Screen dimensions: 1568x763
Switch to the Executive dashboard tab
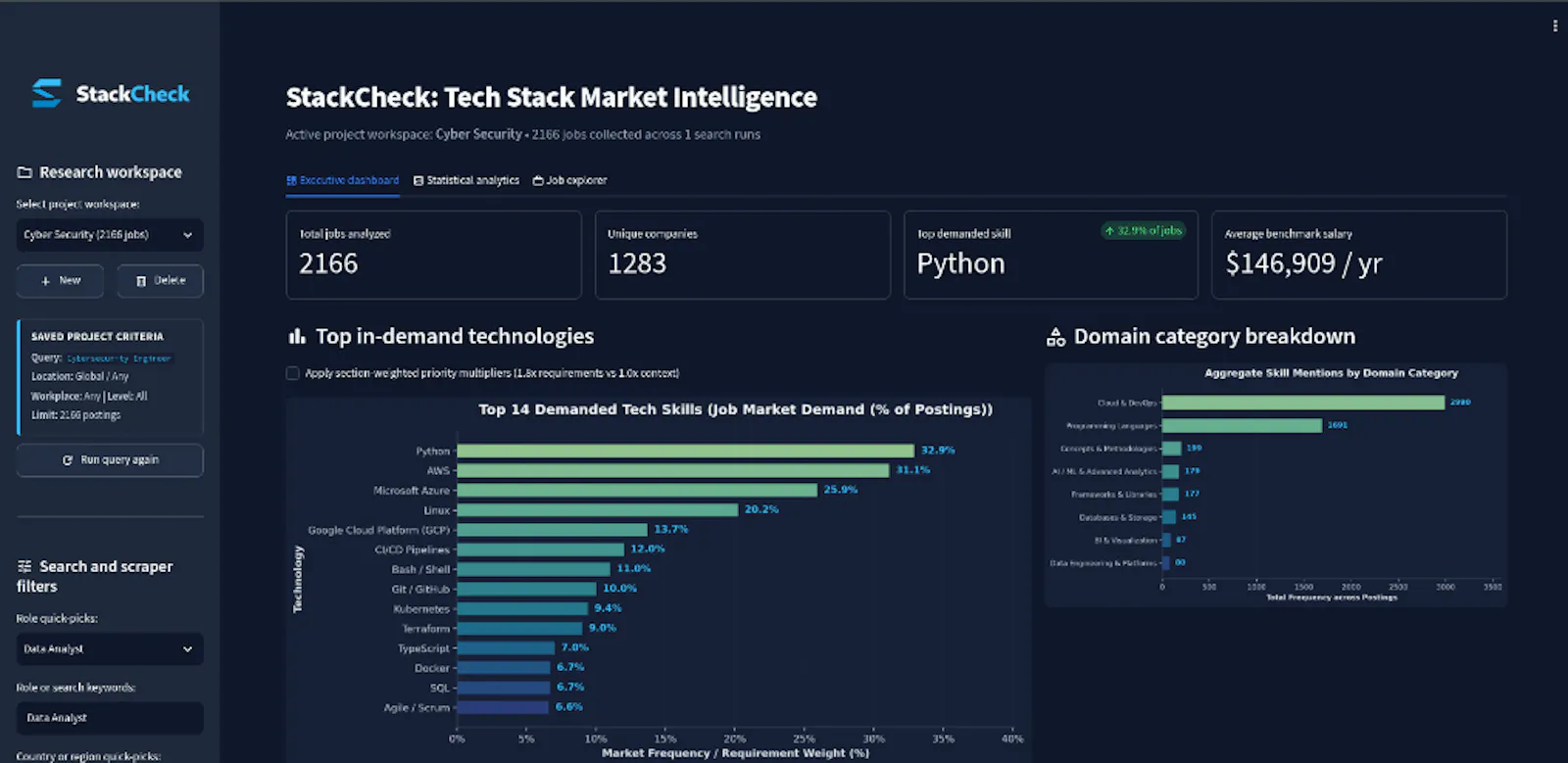[342, 180]
